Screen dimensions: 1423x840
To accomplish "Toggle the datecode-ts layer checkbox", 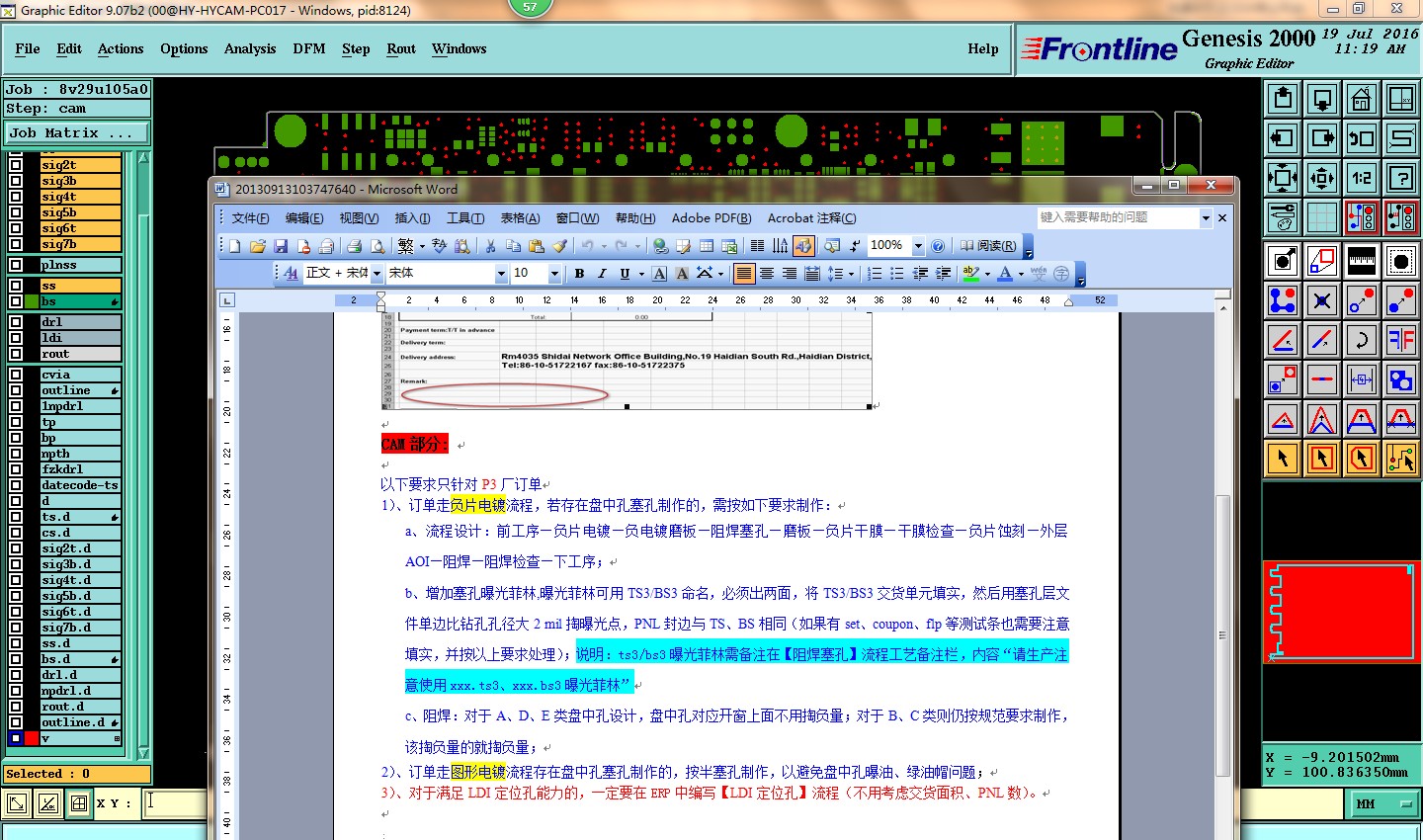I will click(16, 485).
